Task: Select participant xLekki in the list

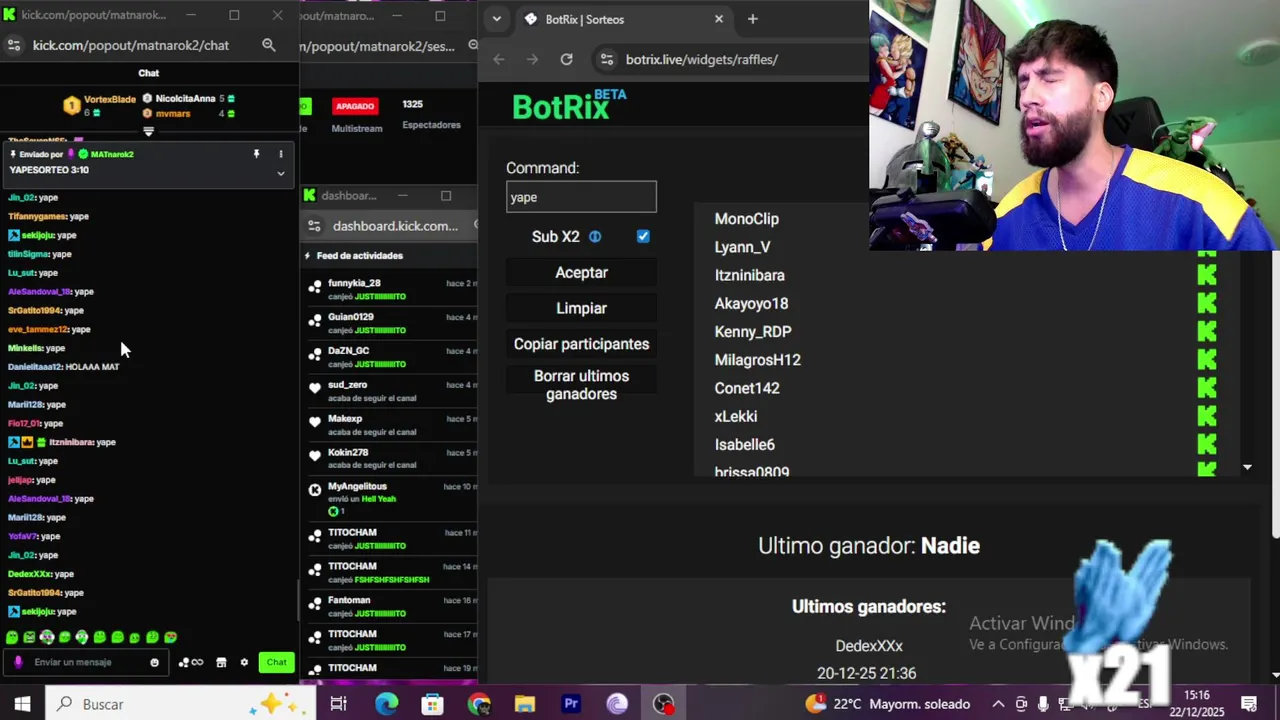Action: pos(735,416)
